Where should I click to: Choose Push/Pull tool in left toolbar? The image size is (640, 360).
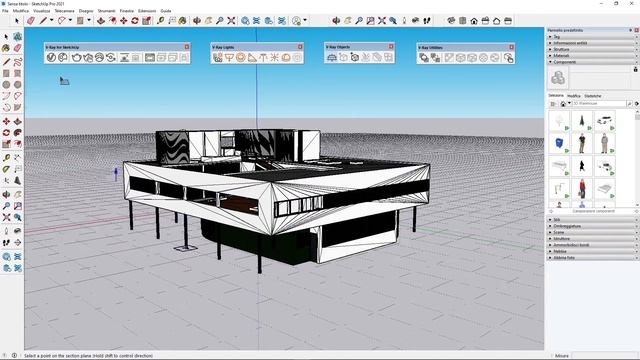pyautogui.click(x=18, y=121)
